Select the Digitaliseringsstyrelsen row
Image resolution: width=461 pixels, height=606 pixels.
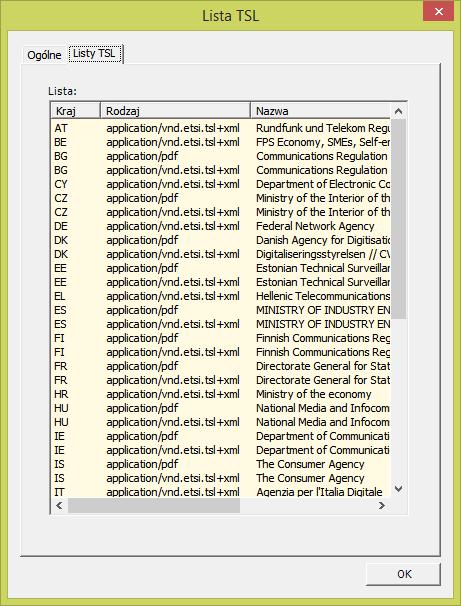click(x=221, y=254)
